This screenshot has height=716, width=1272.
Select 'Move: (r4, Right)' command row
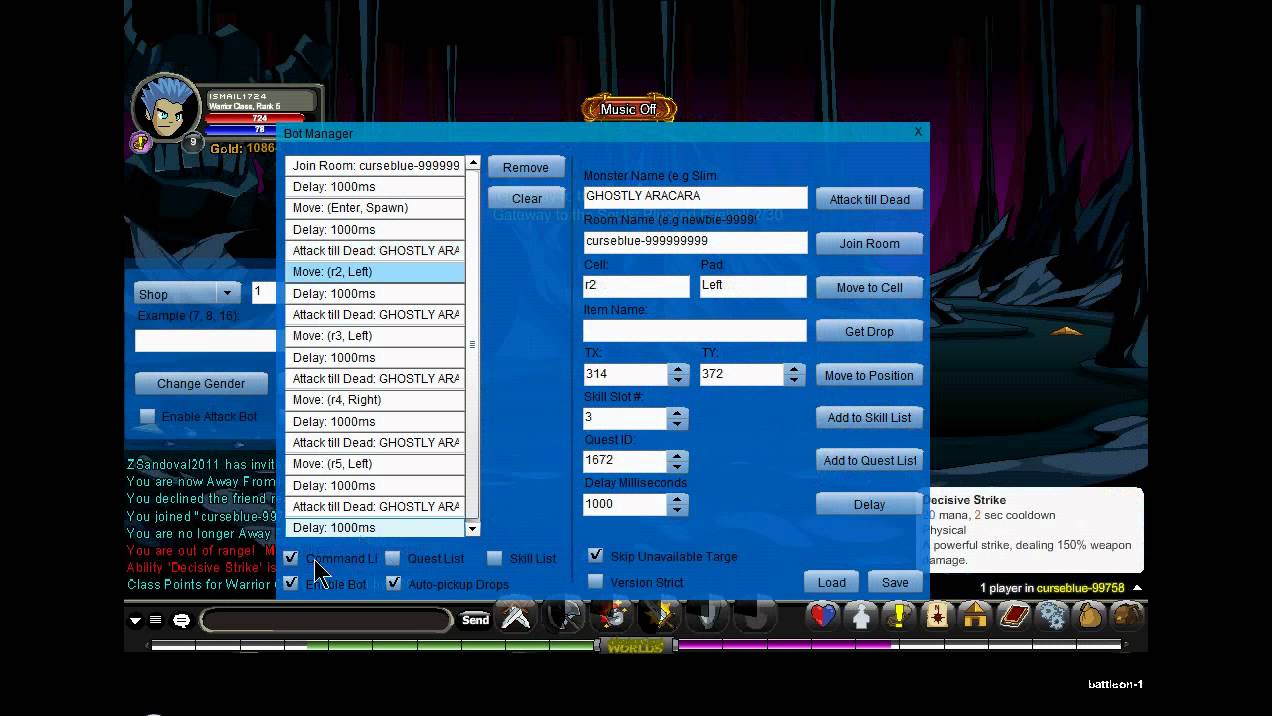point(375,400)
